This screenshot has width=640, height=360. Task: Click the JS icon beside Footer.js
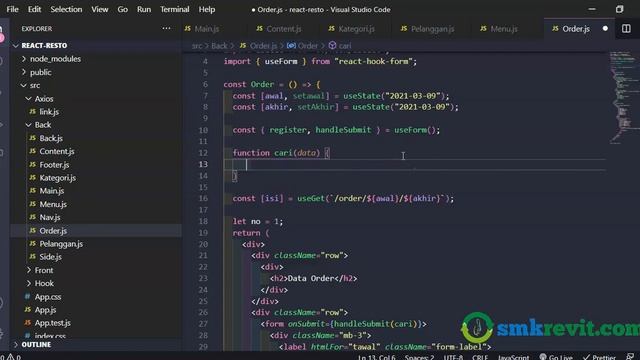[33, 164]
